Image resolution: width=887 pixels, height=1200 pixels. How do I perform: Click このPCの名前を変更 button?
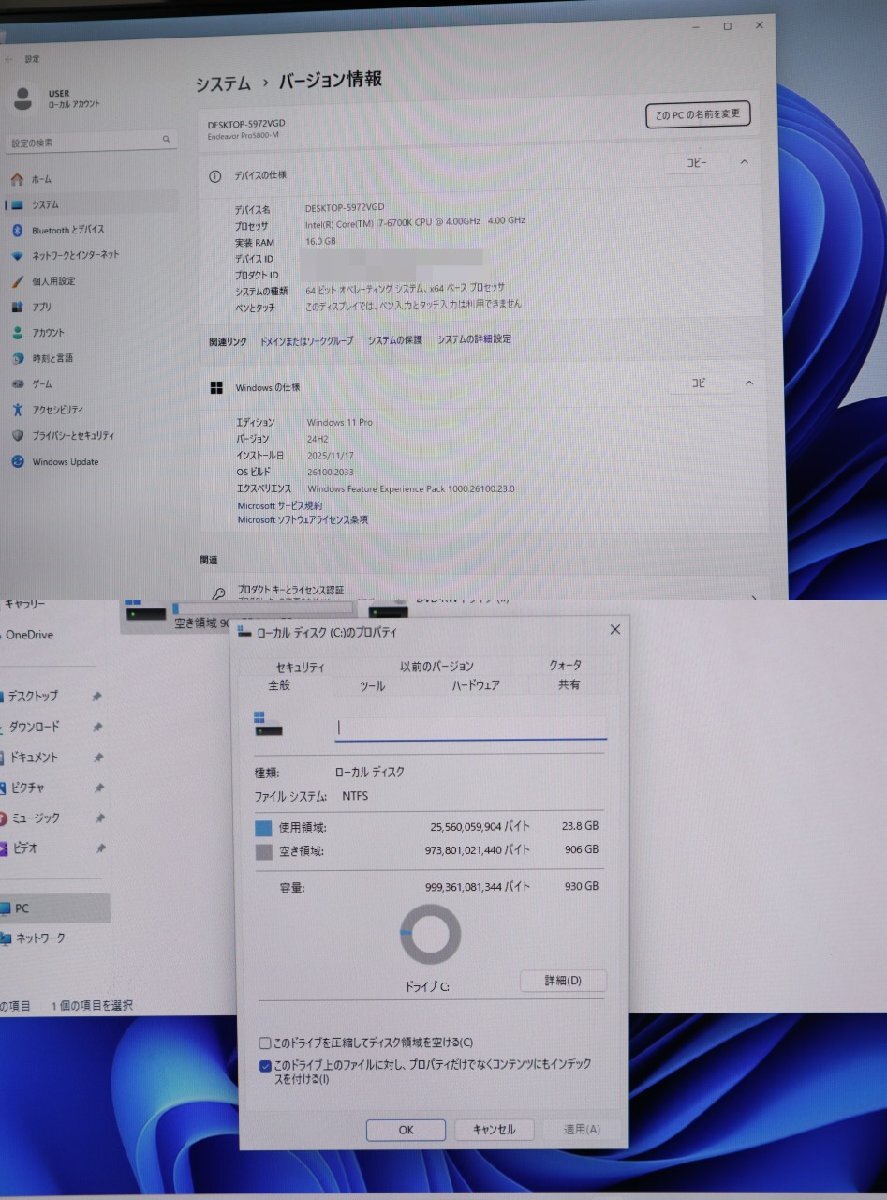[x=698, y=114]
